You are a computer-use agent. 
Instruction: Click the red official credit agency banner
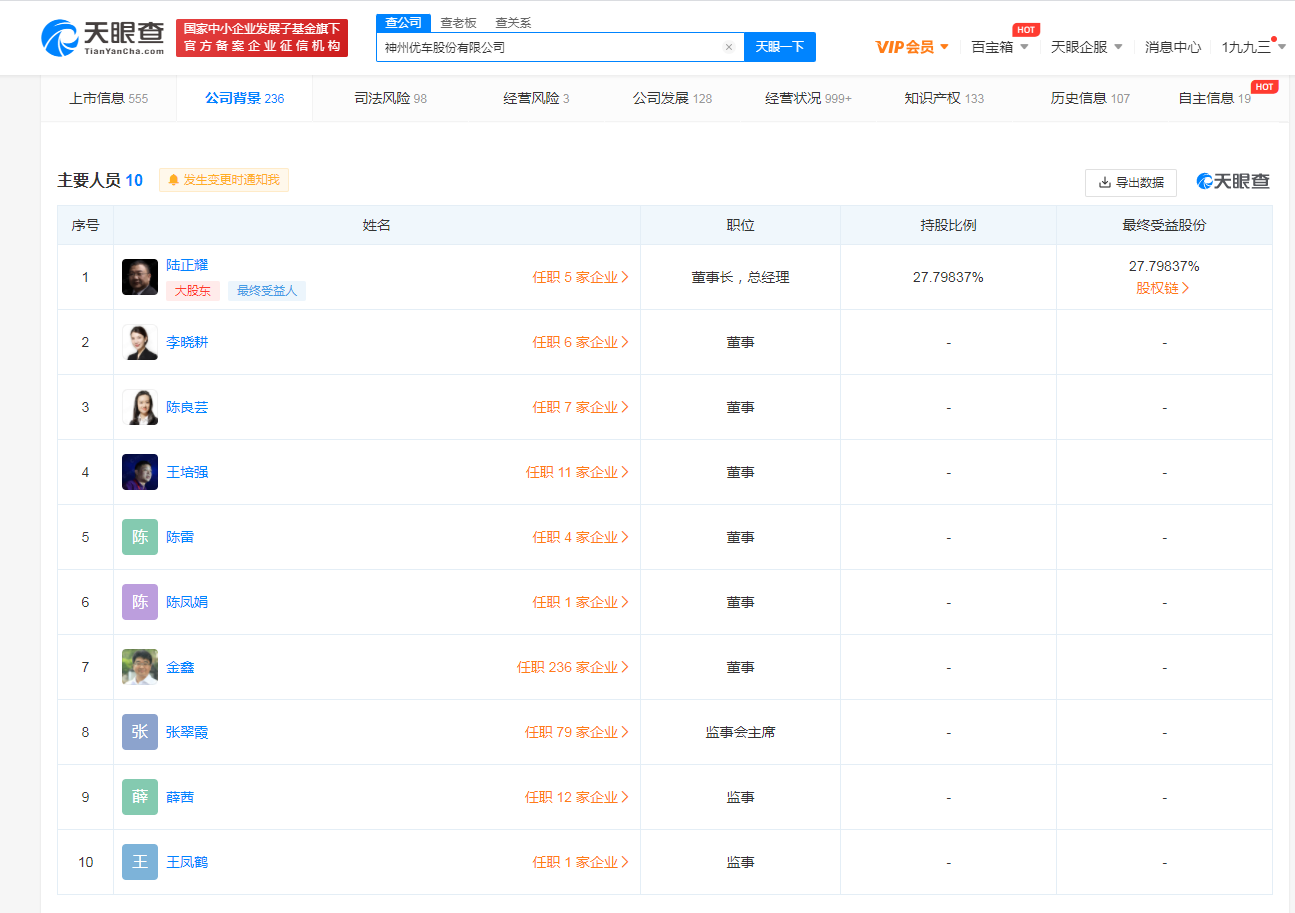point(262,37)
